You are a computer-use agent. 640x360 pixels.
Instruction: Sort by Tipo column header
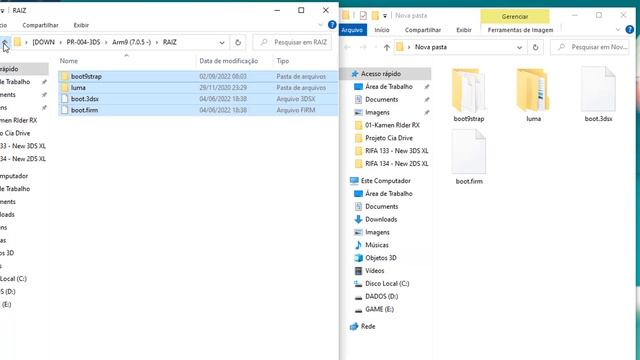pyautogui.click(x=282, y=61)
